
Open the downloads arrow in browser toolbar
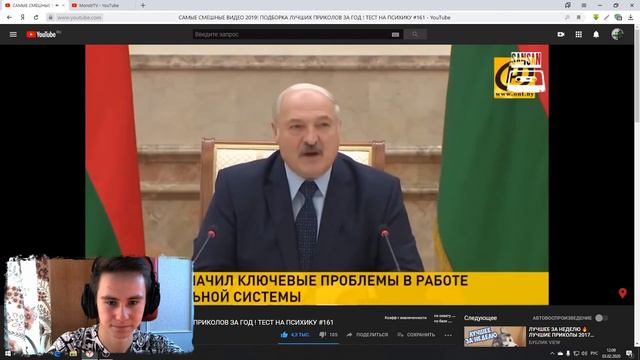tap(631, 18)
